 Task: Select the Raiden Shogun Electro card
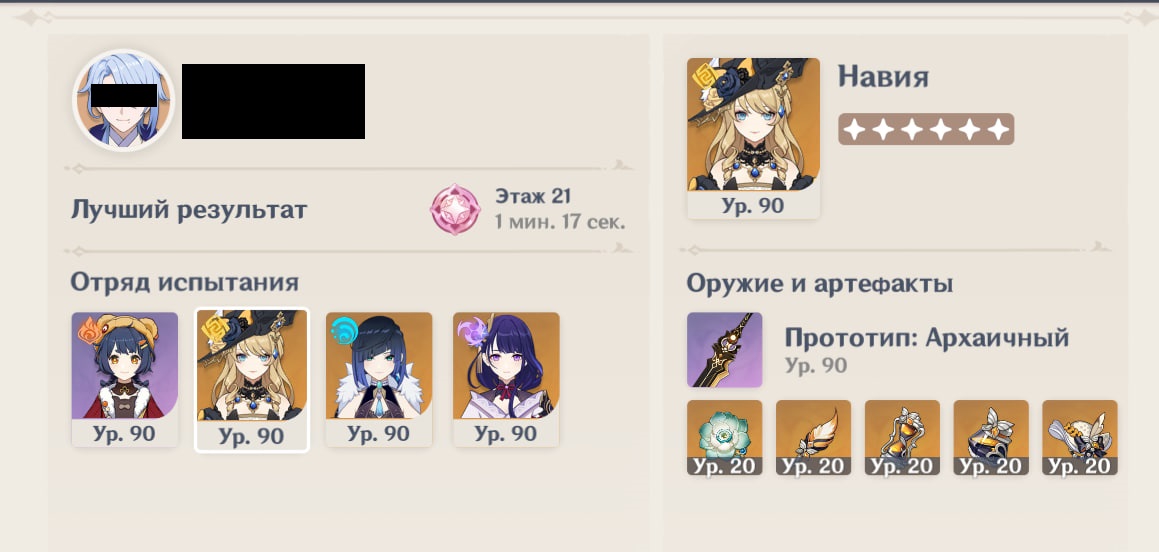506,379
